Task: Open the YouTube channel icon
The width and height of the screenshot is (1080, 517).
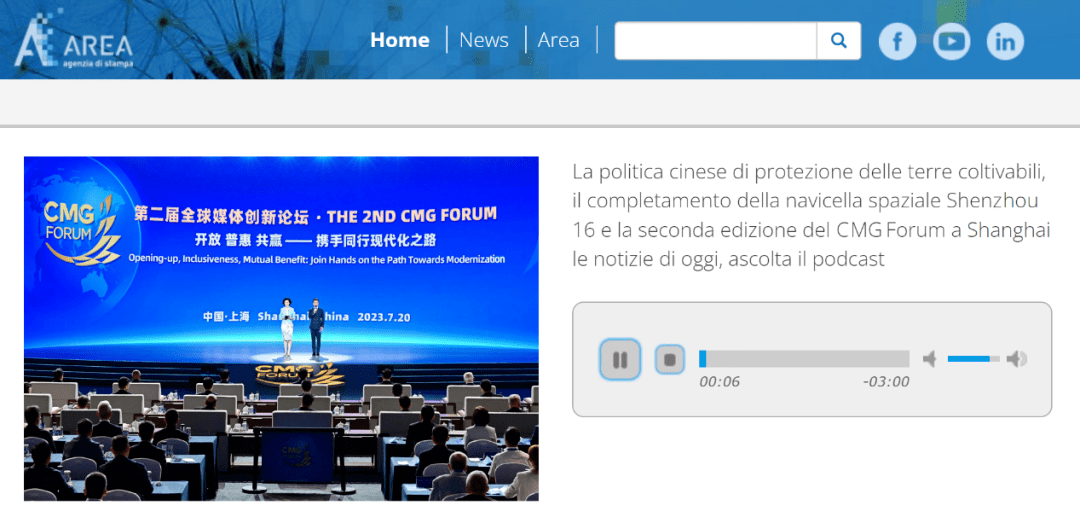Action: click(x=951, y=41)
